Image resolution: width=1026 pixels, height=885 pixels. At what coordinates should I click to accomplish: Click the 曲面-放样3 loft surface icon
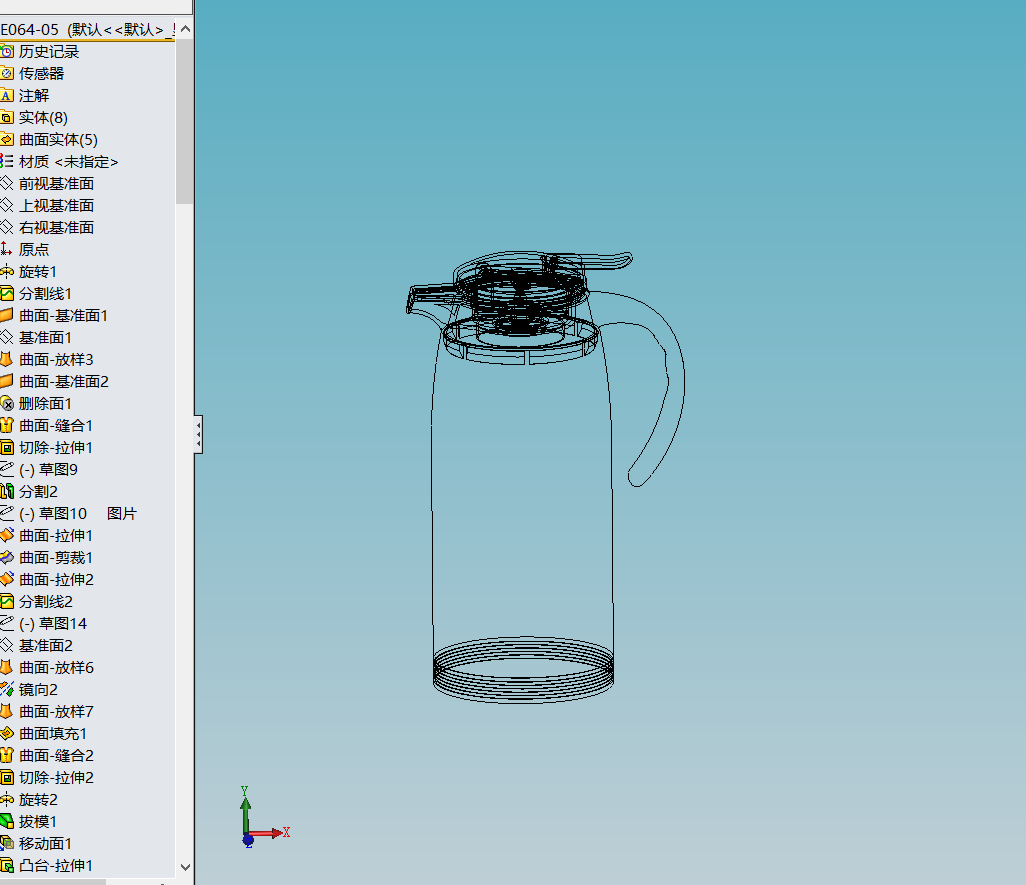[x=7, y=359]
